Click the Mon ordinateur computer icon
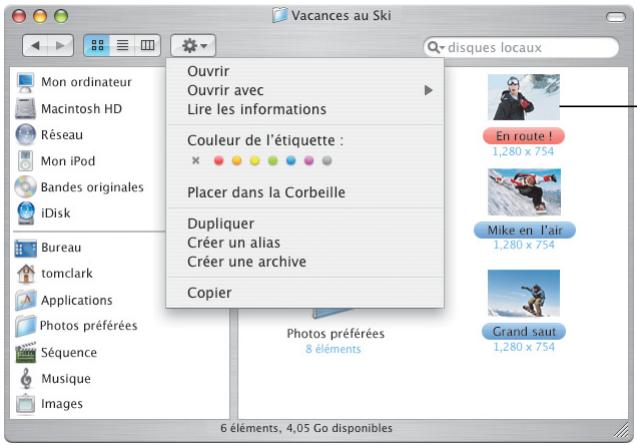 tap(25, 82)
